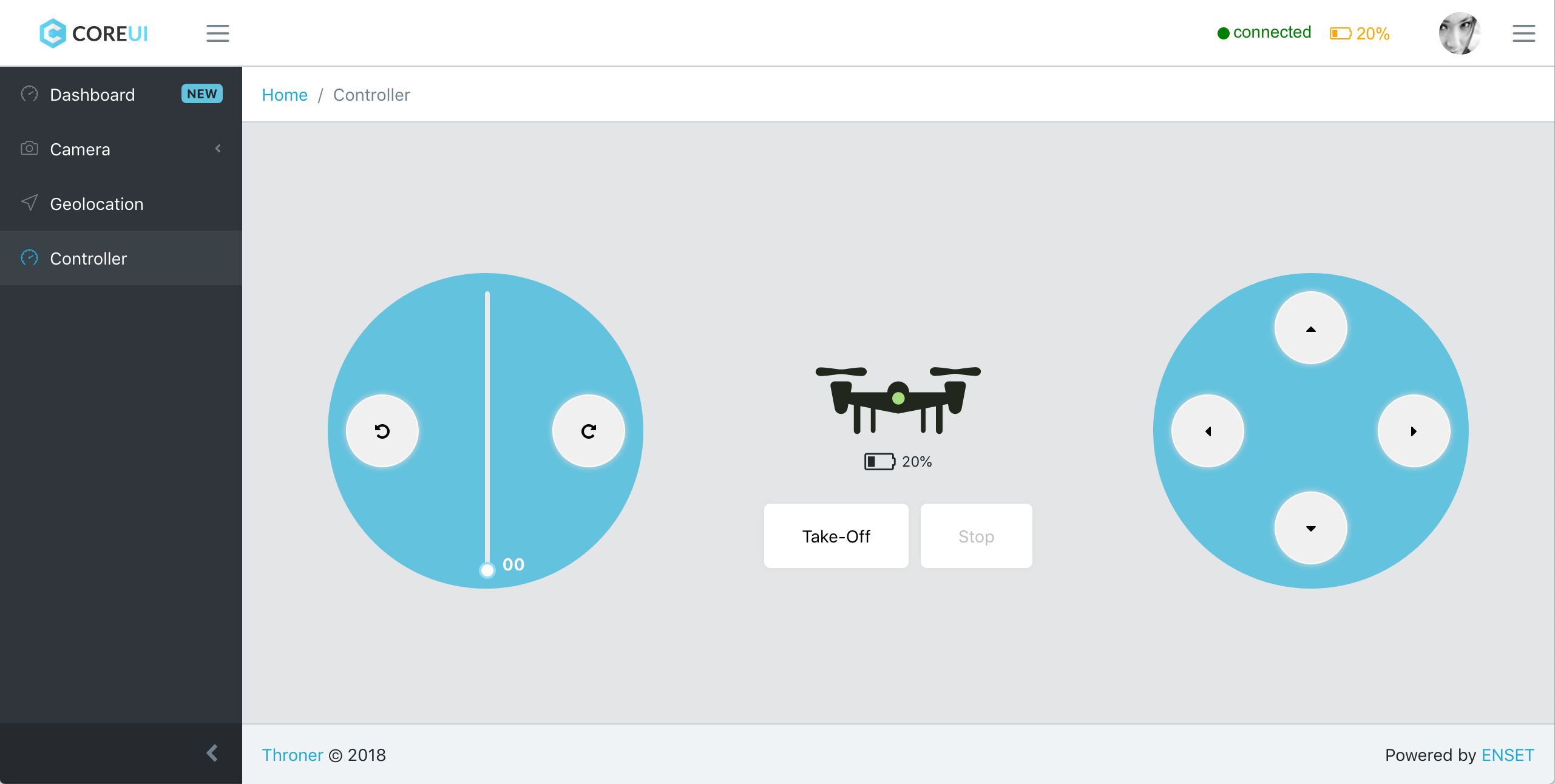The image size is (1555, 784).
Task: Toggle the aside panel via right hamburger
Action: pyautogui.click(x=1523, y=33)
